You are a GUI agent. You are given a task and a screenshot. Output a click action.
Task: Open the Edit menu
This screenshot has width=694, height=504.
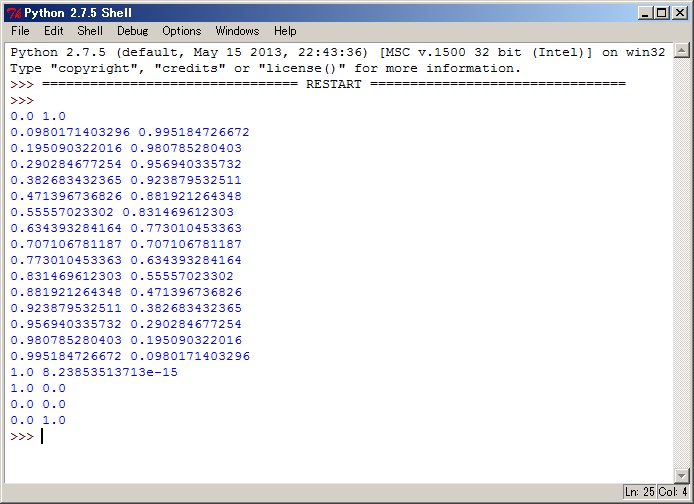click(x=53, y=31)
